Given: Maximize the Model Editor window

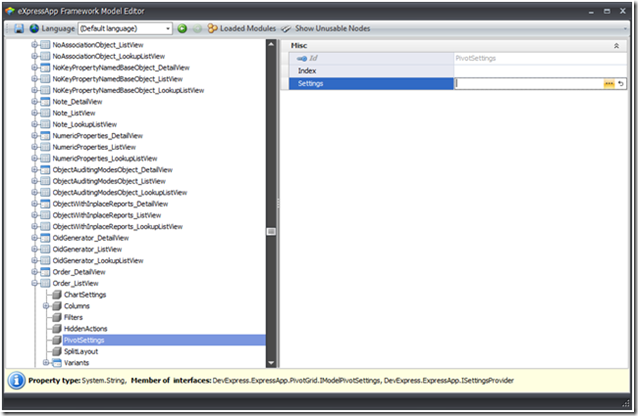Looking at the screenshot, I should point(607,11).
